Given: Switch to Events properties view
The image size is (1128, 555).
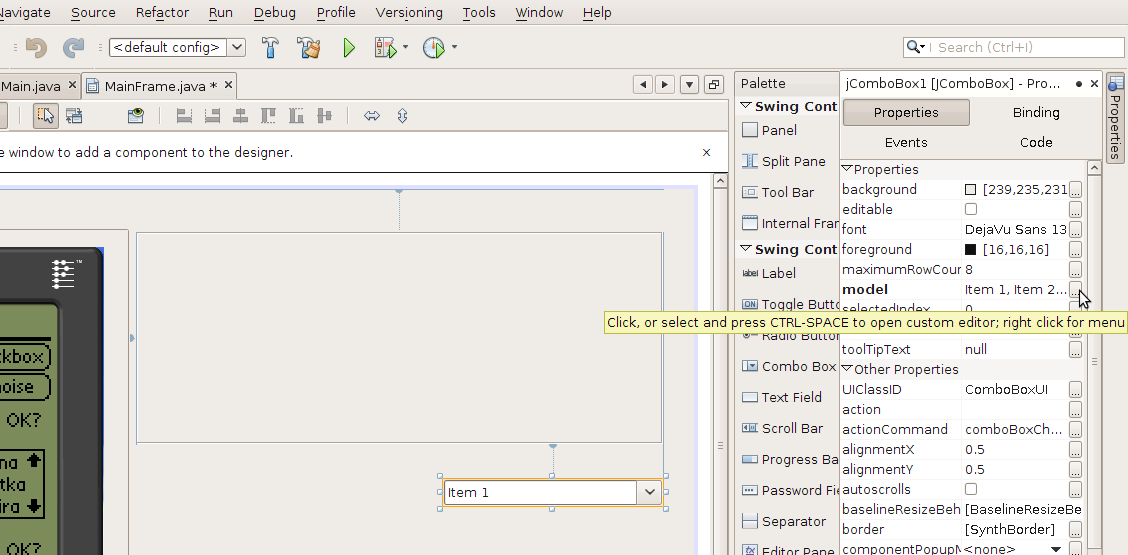Looking at the screenshot, I should tap(906, 143).
